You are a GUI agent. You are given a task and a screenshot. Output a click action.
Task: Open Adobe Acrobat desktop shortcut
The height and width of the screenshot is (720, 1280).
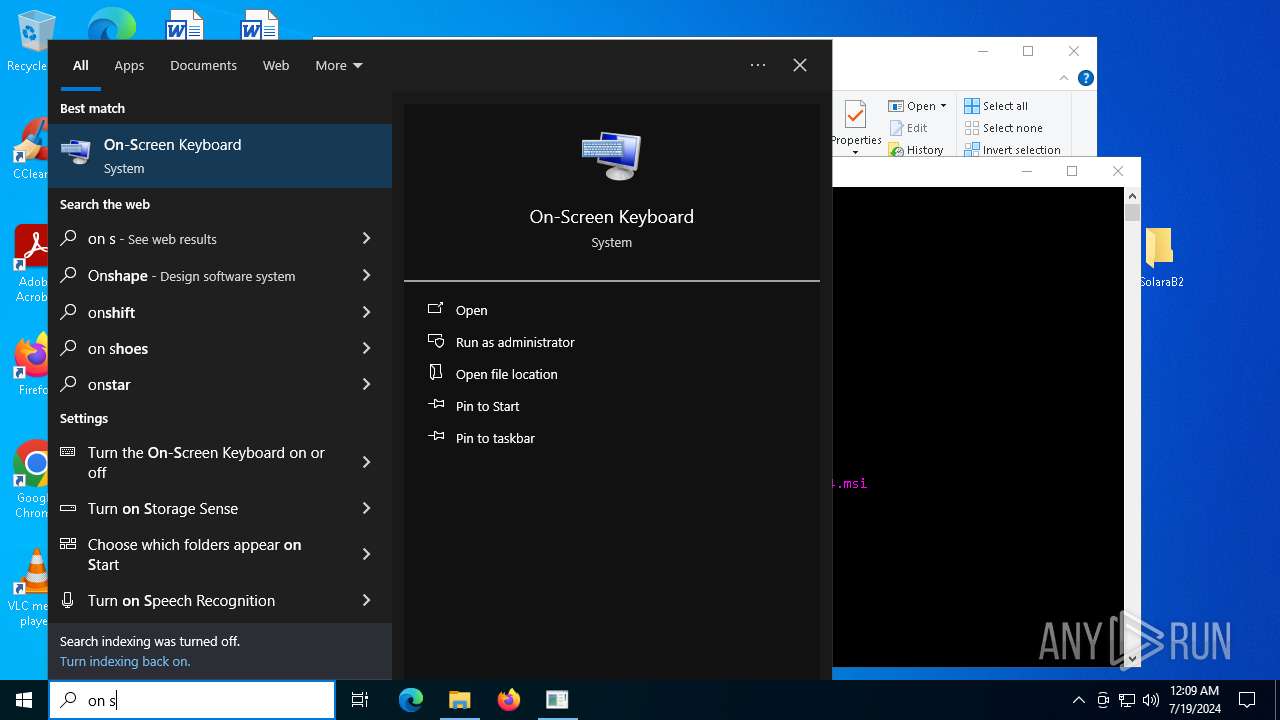tap(32, 263)
